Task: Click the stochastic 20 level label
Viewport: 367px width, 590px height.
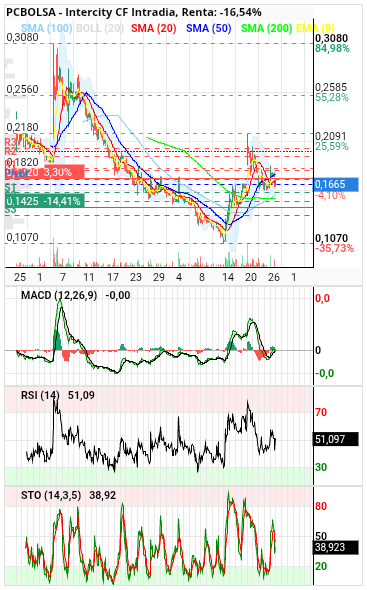Action: [x=321, y=566]
